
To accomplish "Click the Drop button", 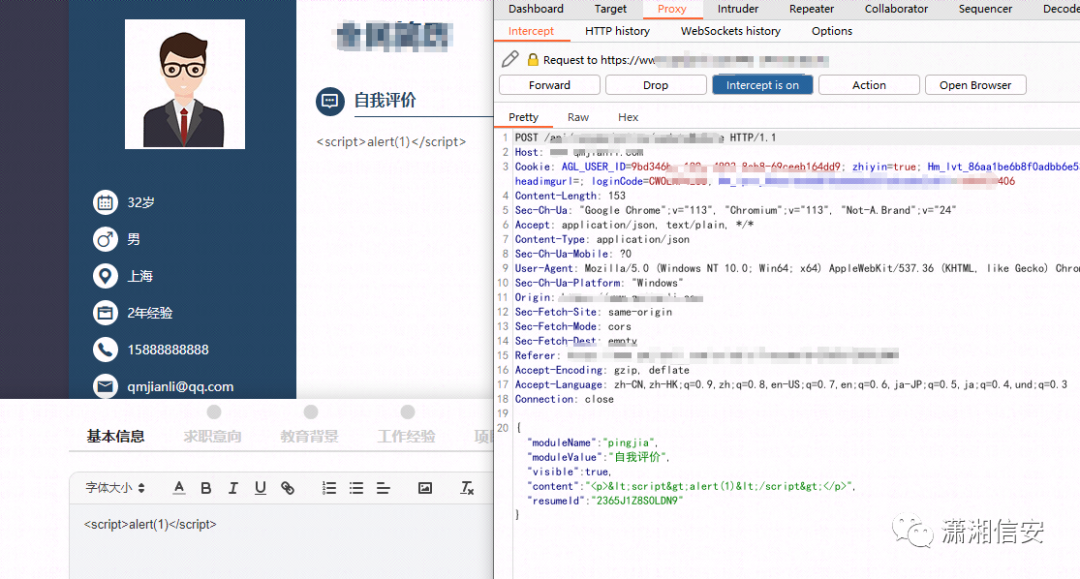I will (x=656, y=85).
